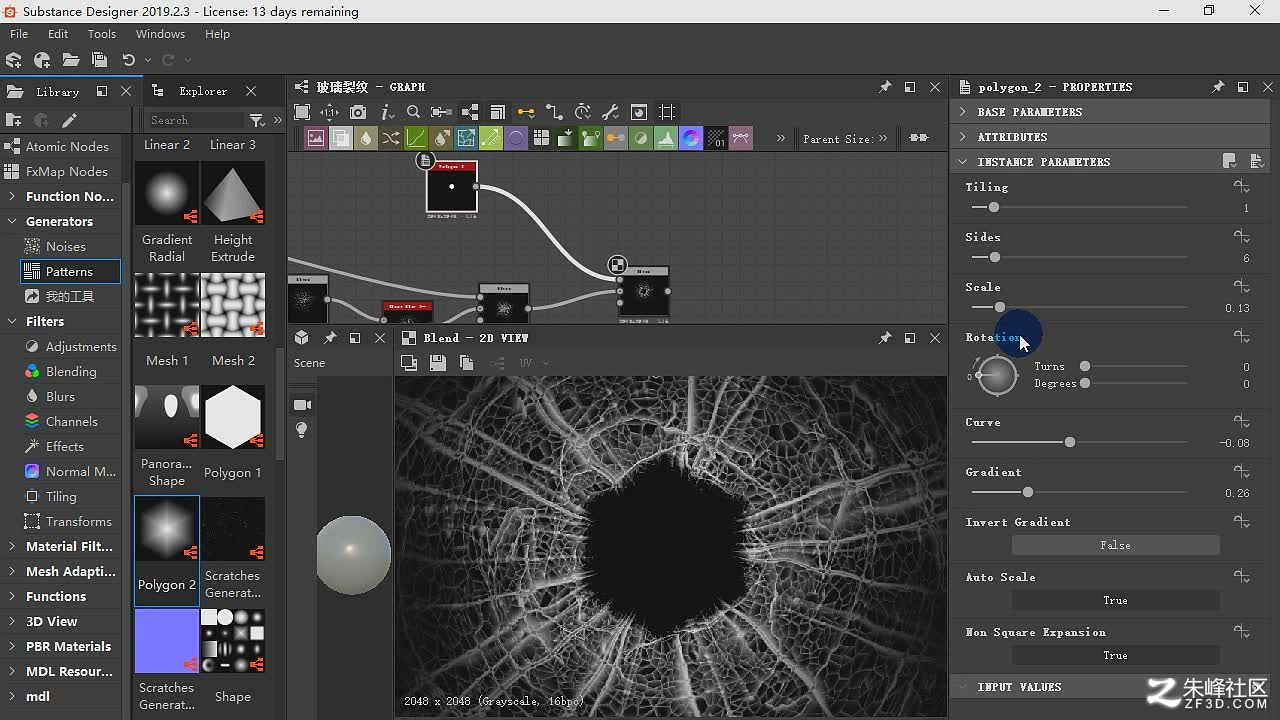
Task: Add a Pixel Processor node (01 icon)
Action: tap(716, 138)
